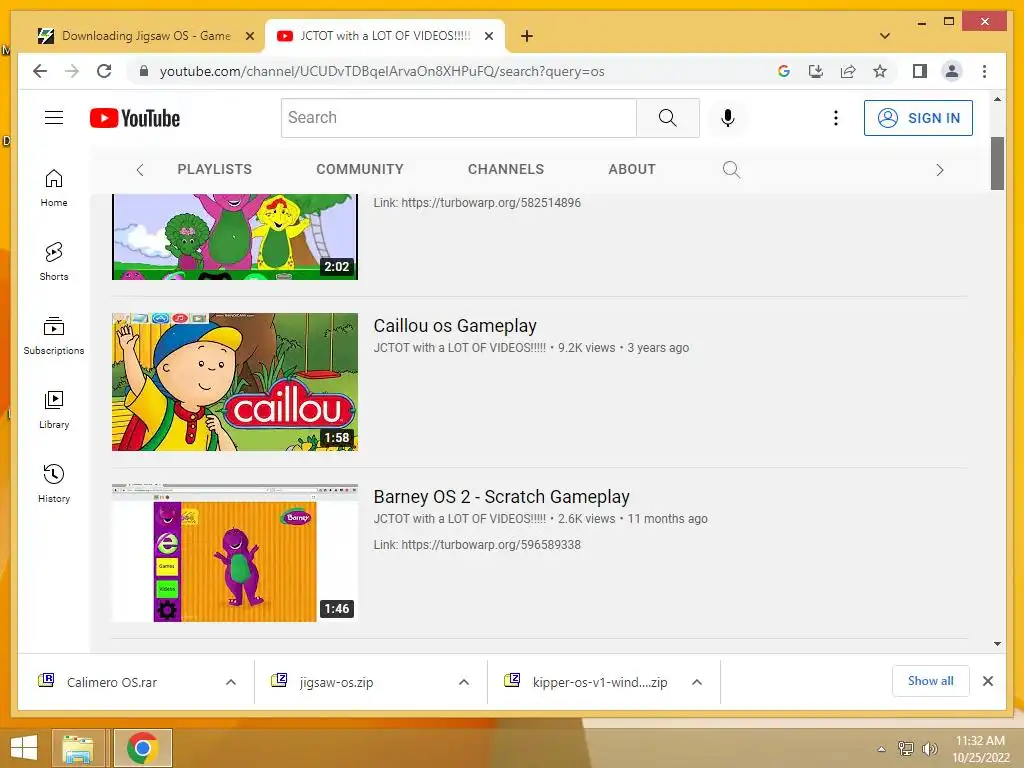Screen dimensions: 1024x768
Task: Close the downloads bar
Action: [988, 681]
